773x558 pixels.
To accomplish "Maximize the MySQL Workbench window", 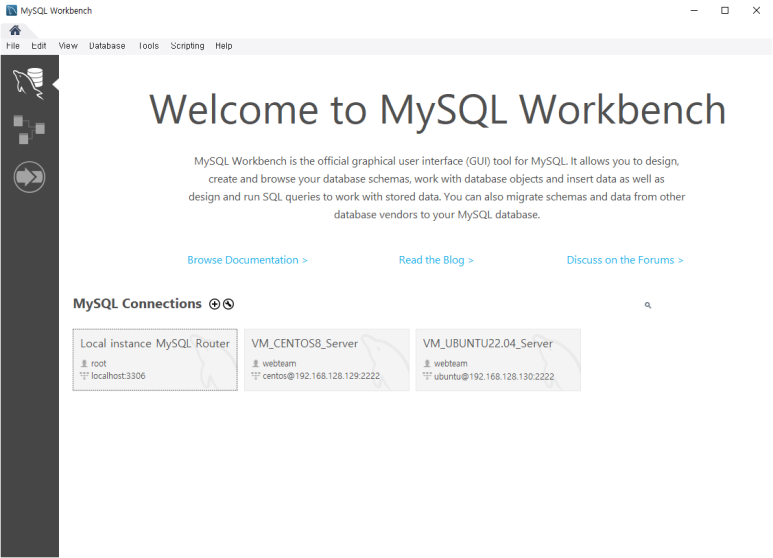I will pyautogui.click(x=725, y=10).
